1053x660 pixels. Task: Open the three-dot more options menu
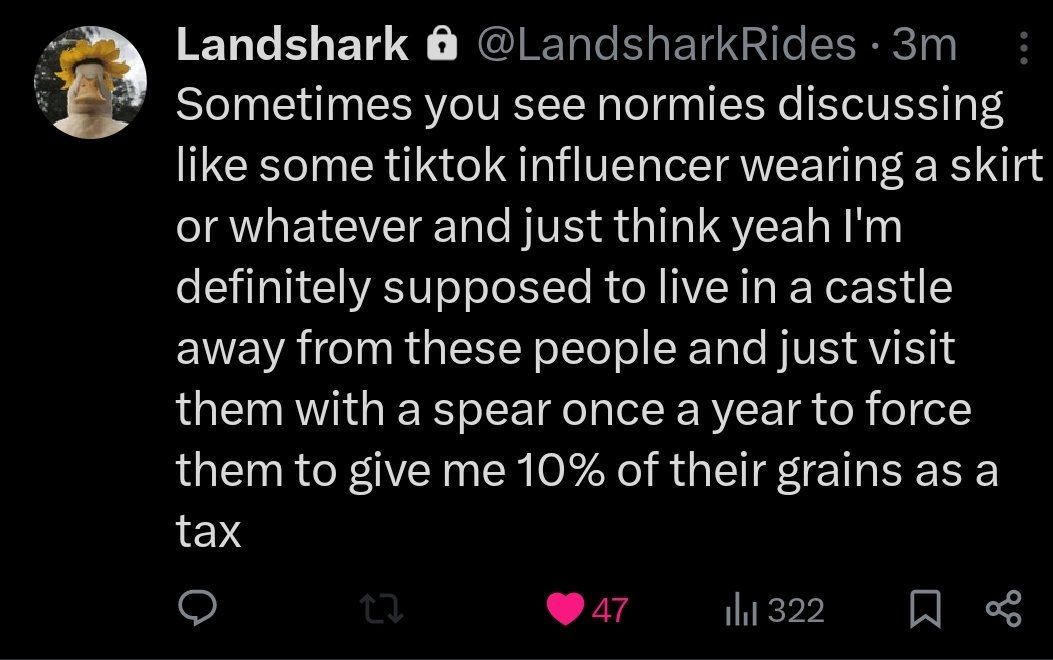(1023, 46)
